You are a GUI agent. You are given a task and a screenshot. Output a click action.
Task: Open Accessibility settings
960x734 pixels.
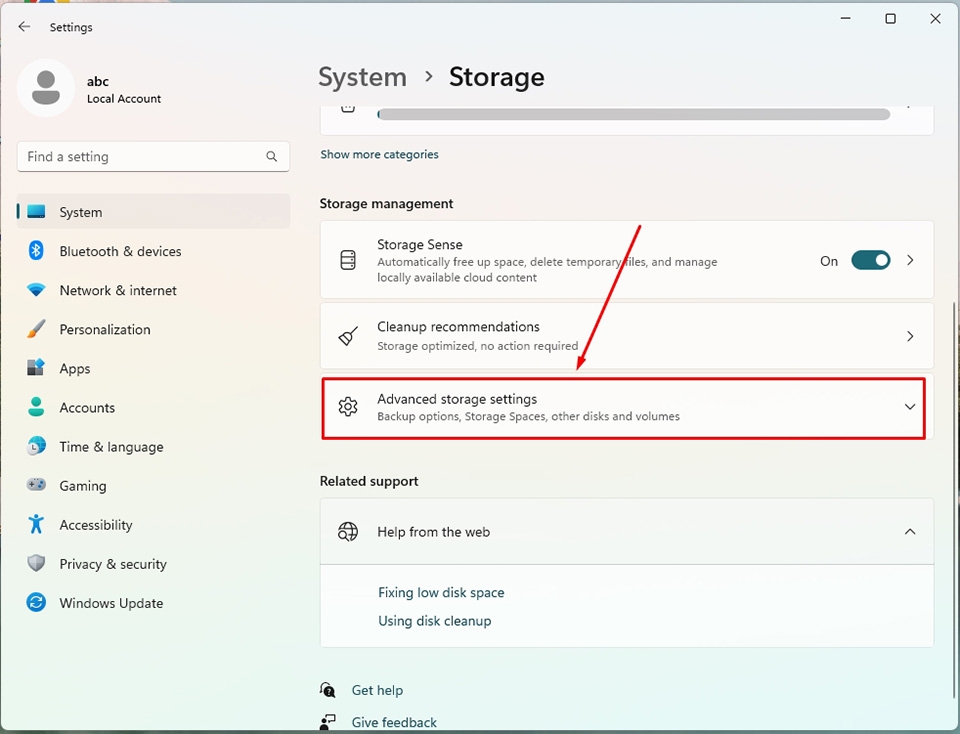click(x=154, y=525)
